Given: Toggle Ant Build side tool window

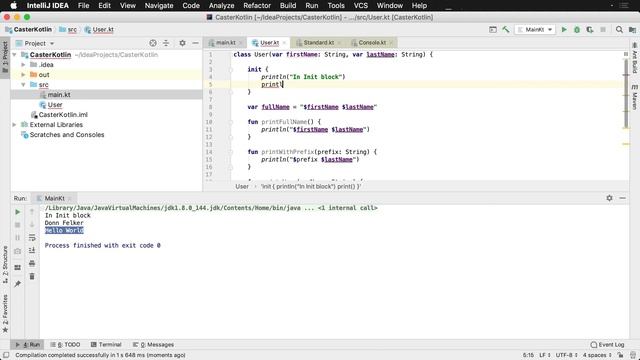Looking at the screenshot, I should (x=635, y=58).
